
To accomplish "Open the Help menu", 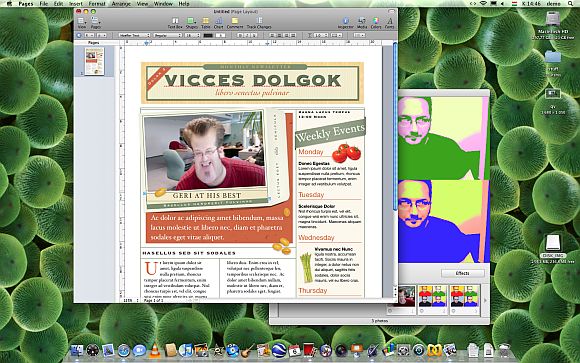I will 184,4.
